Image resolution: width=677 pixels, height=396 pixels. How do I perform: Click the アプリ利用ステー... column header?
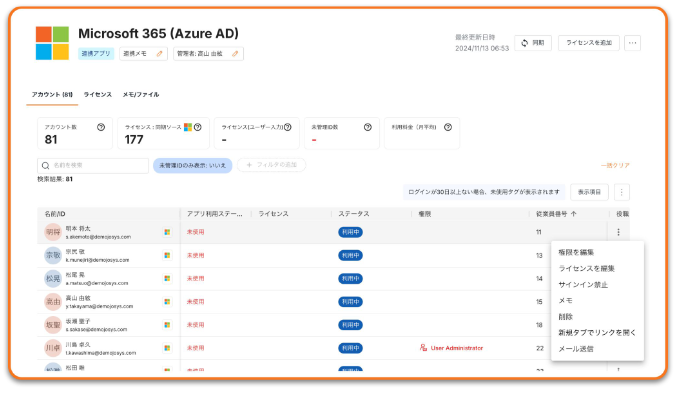215,214
